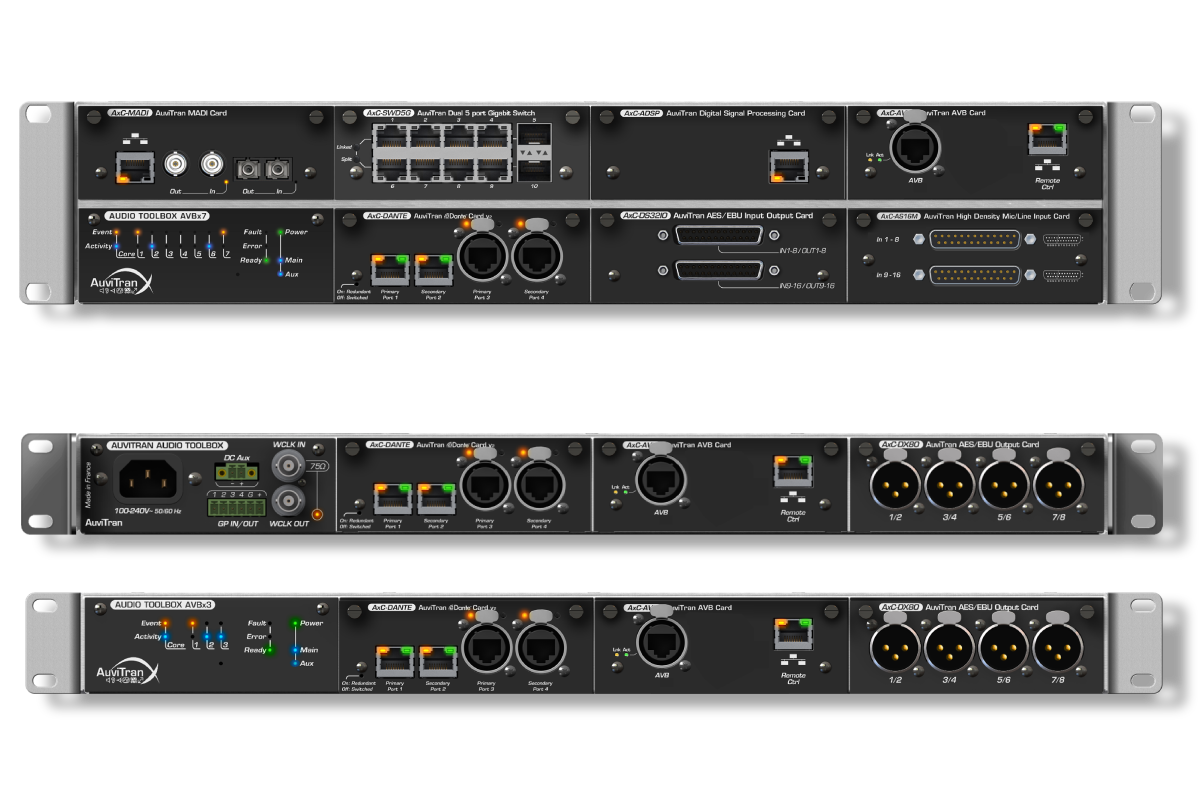Image resolution: width=1200 pixels, height=800 pixels.
Task: Click the Power LED on the AVBx7 panel
Action: point(280,232)
